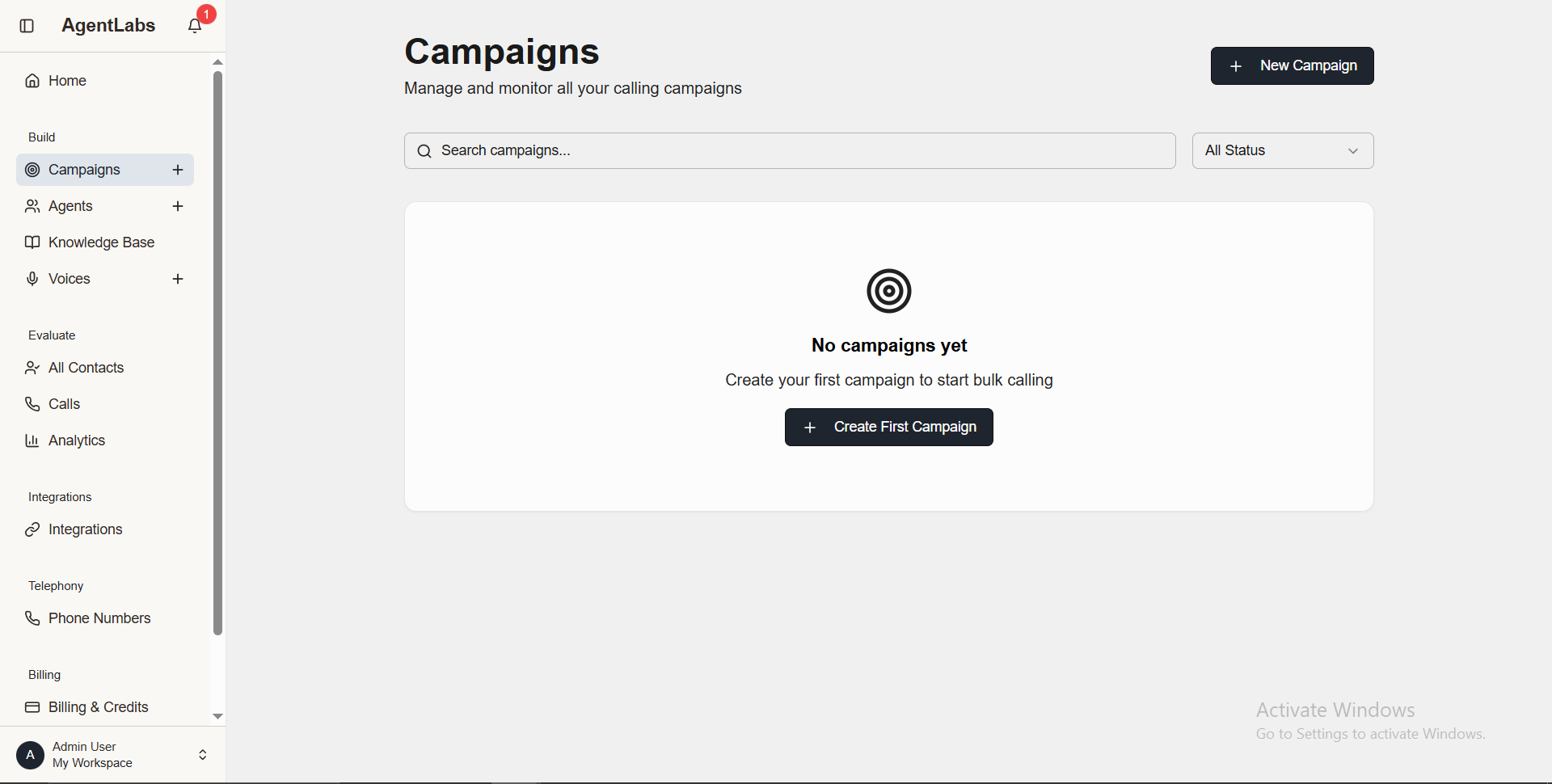1552x784 pixels.
Task: Open the Admin User workspace switcher
Action: click(x=202, y=754)
